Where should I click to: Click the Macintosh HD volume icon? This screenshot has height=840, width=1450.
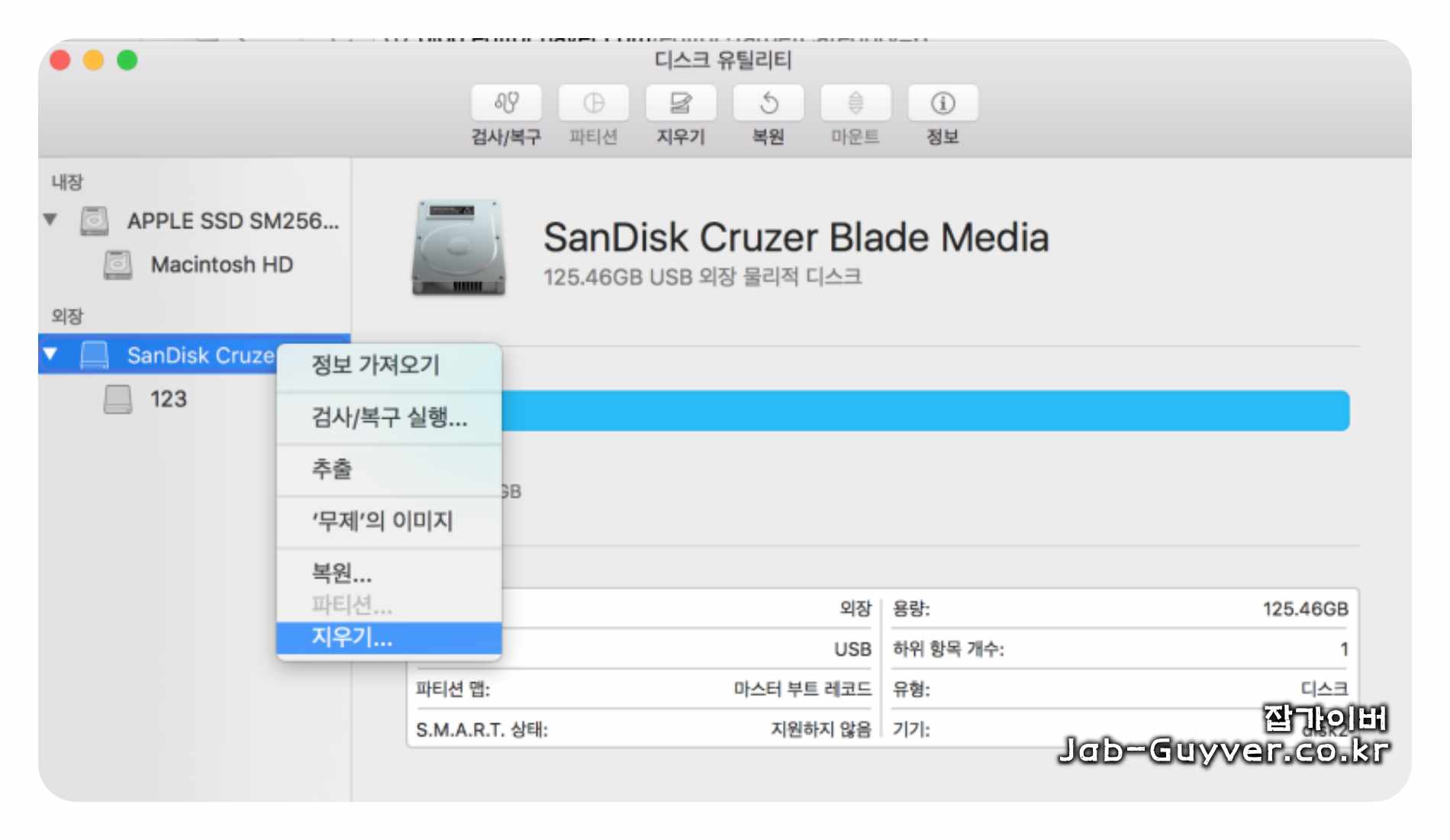pyautogui.click(x=118, y=265)
